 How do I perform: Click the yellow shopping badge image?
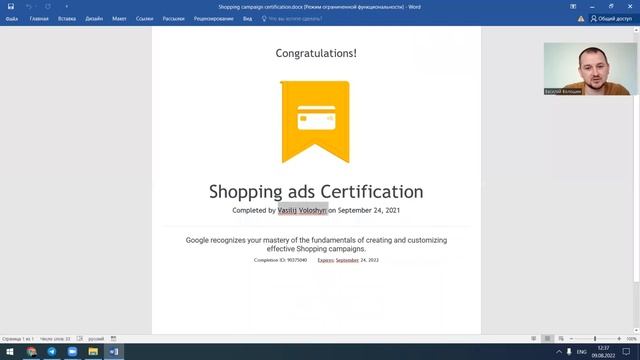pyautogui.click(x=315, y=122)
